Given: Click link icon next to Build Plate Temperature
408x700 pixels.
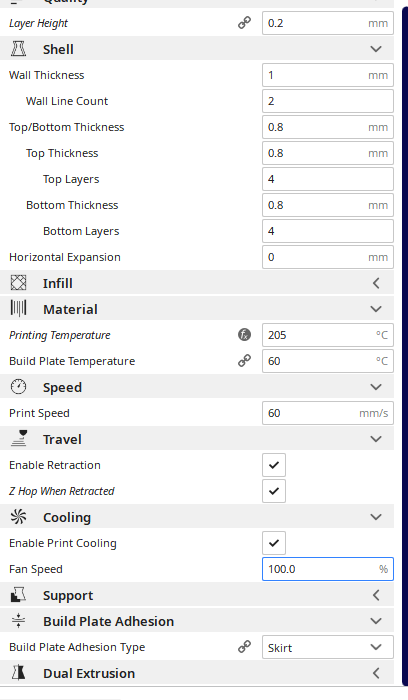Looking at the screenshot, I should [244, 361].
